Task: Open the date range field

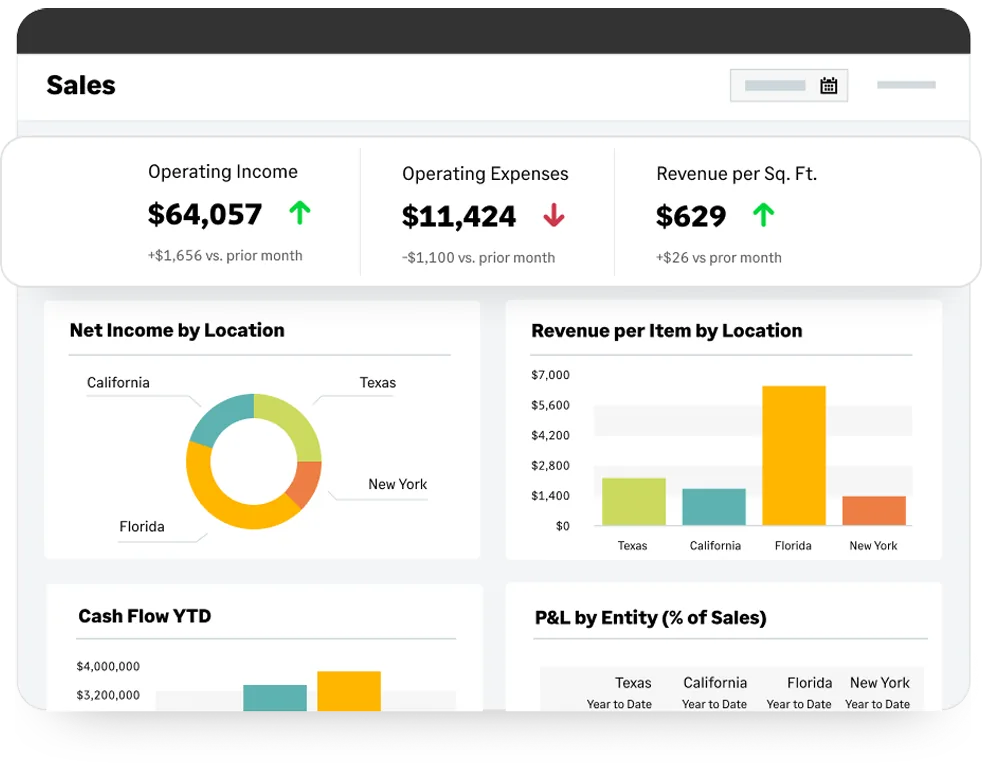Action: 788,85
